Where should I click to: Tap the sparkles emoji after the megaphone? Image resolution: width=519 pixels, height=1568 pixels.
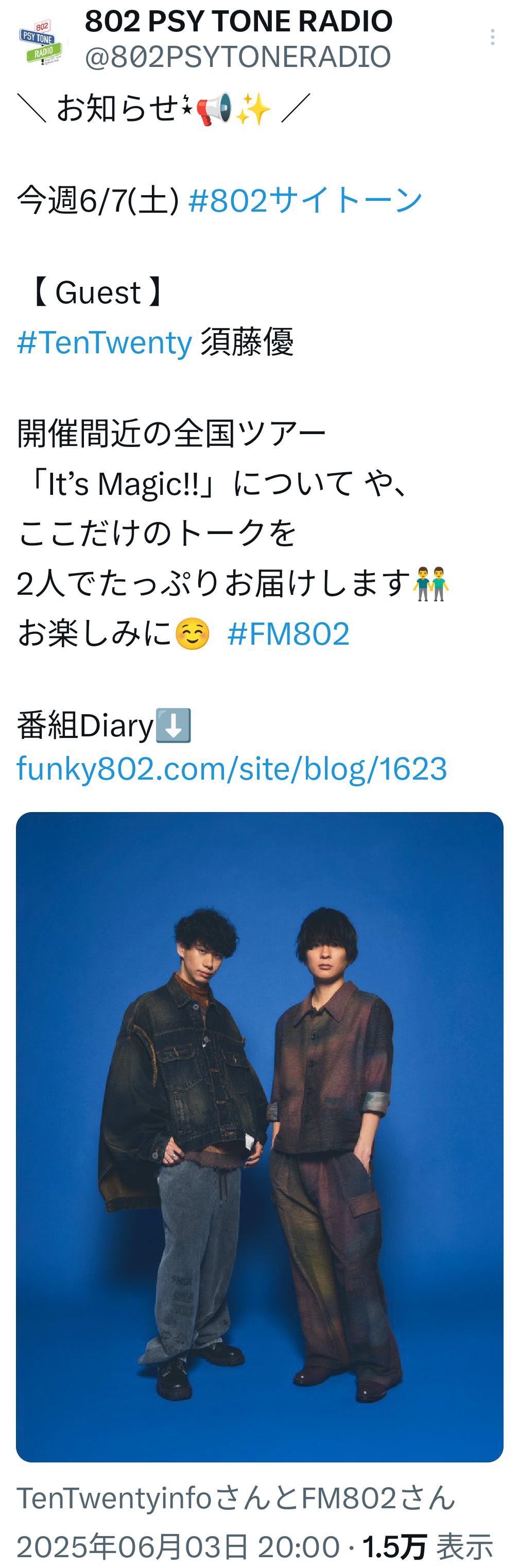(253, 109)
